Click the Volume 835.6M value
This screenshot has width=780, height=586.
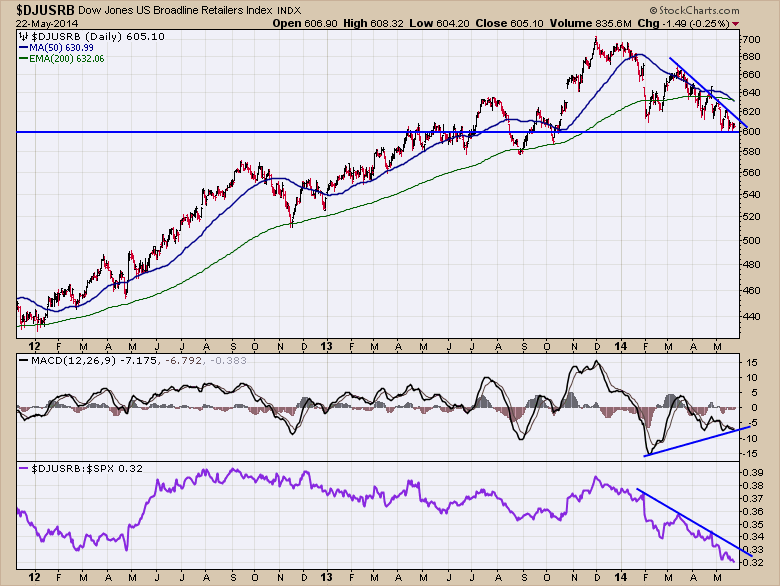point(590,23)
